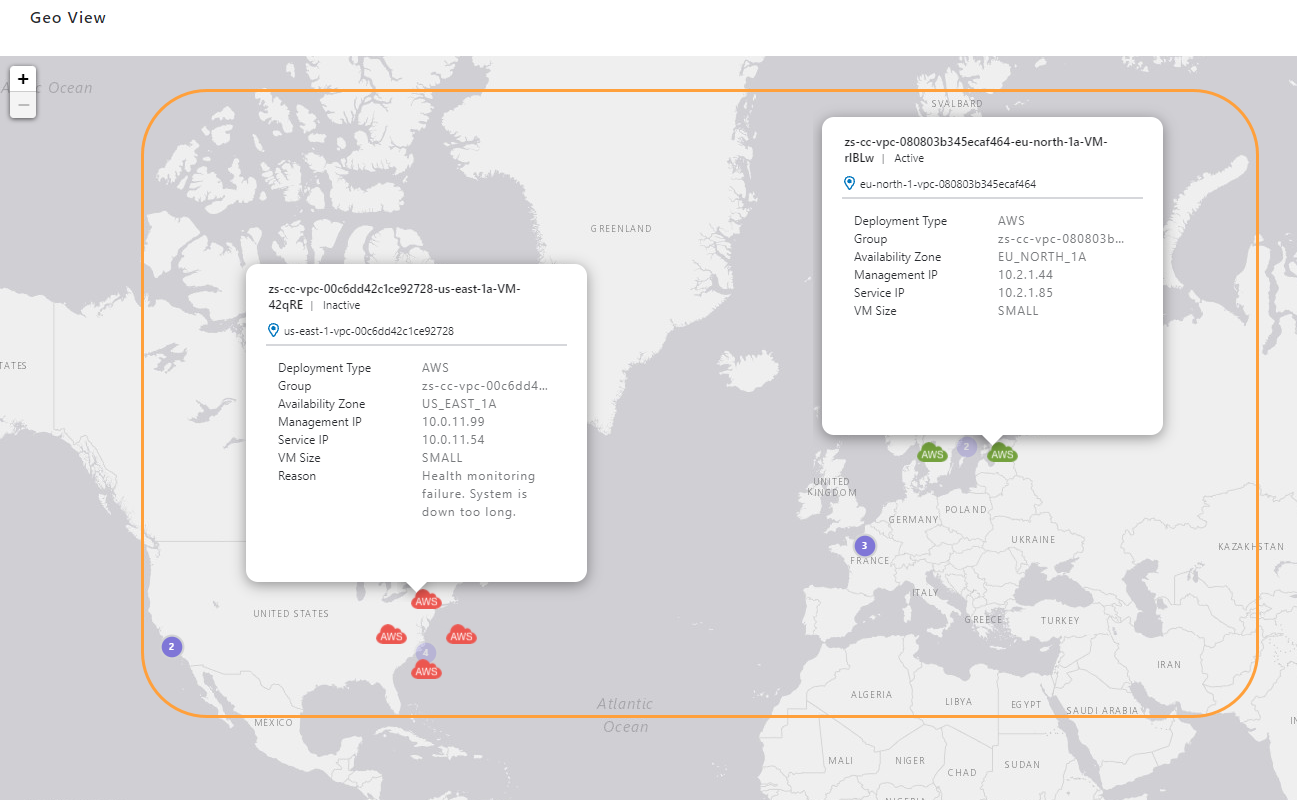Click the location pin icon in the eu-north popup
This screenshot has height=800, width=1297.
point(849,183)
